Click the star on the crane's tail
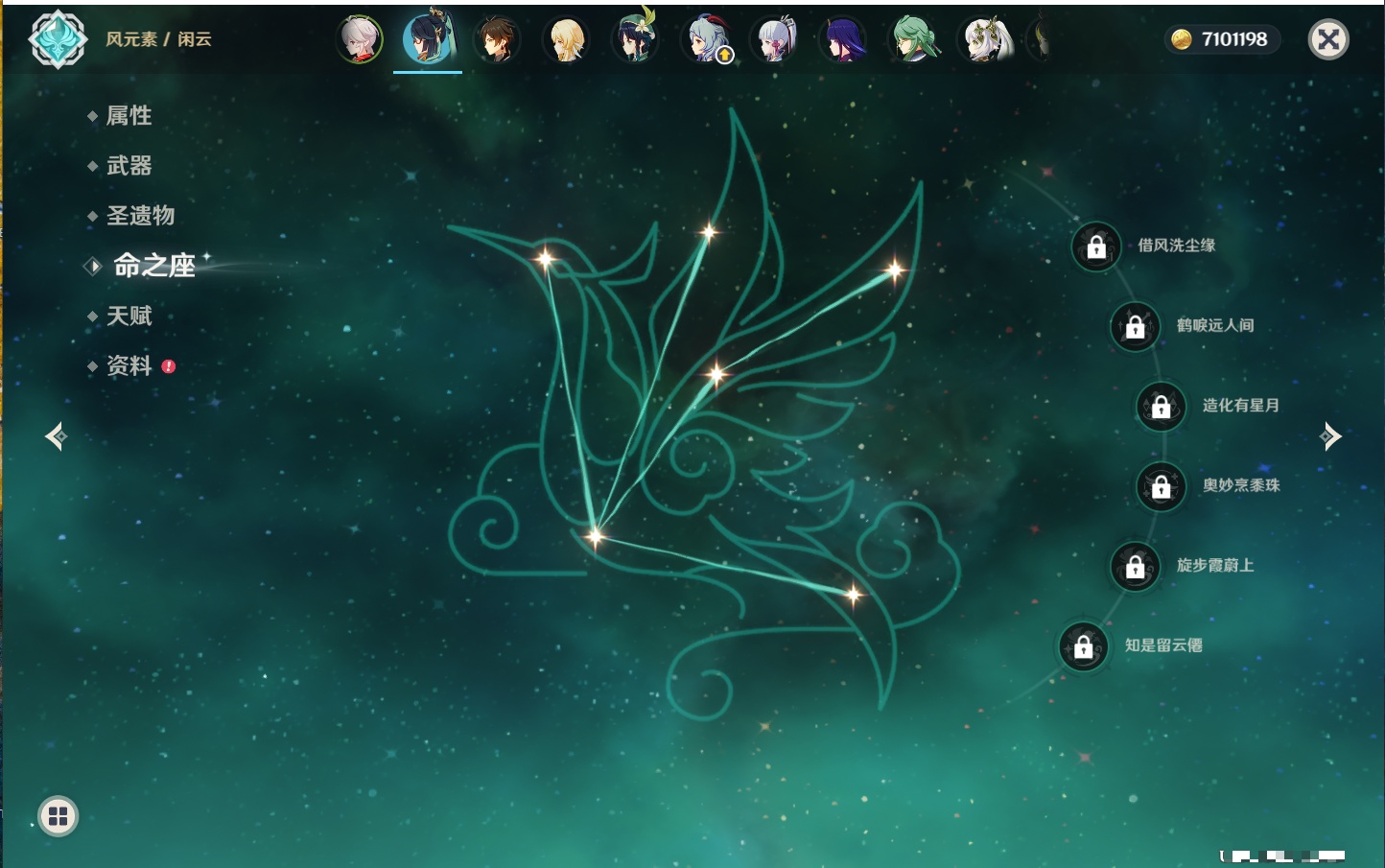This screenshot has width=1385, height=868. (x=853, y=596)
